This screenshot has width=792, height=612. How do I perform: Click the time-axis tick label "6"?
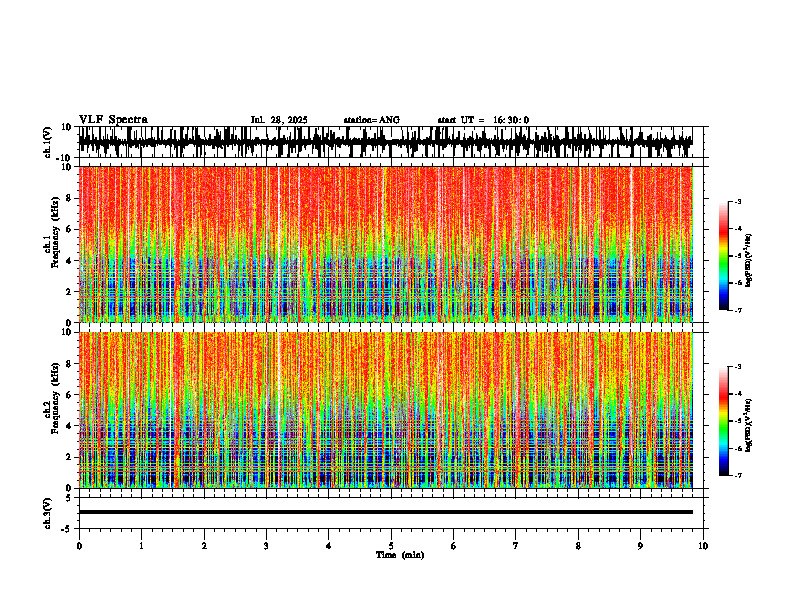coord(454,546)
